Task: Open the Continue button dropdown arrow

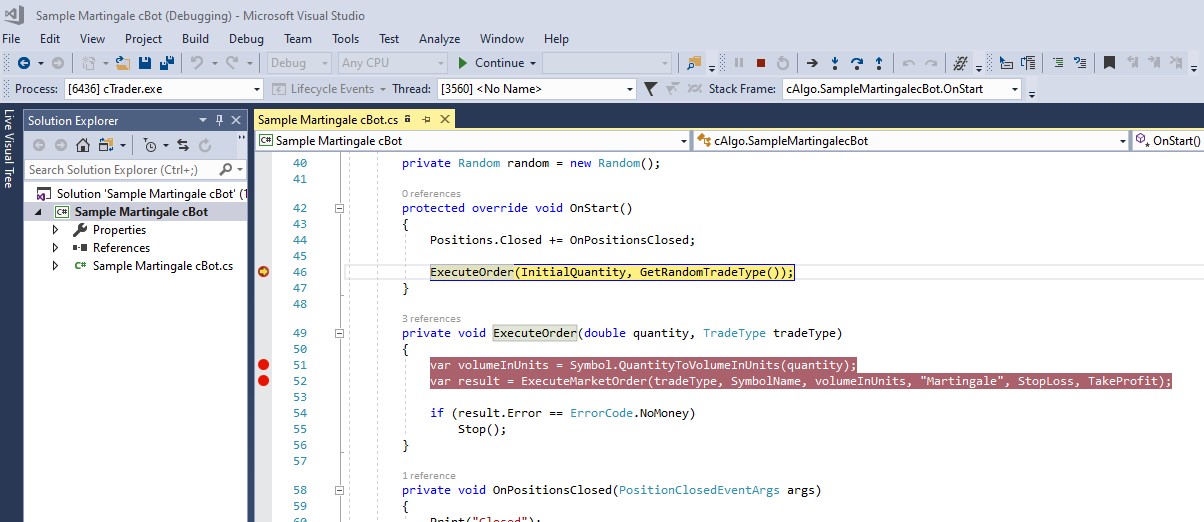Action: [533, 63]
